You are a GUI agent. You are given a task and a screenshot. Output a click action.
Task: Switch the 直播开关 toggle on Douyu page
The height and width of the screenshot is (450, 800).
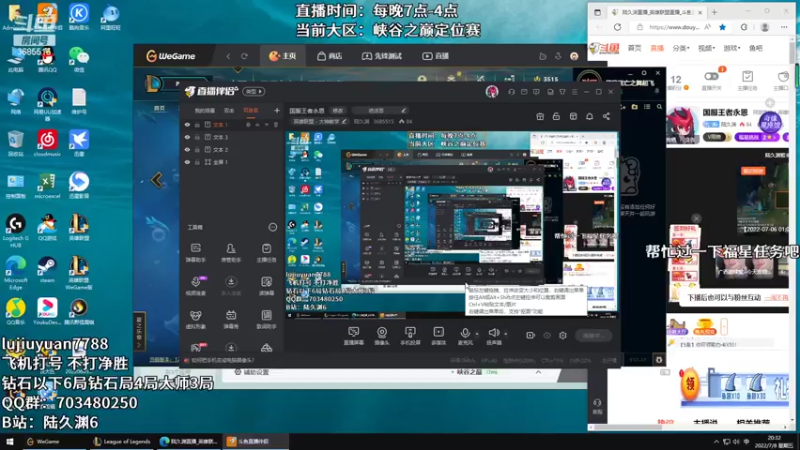tap(711, 77)
